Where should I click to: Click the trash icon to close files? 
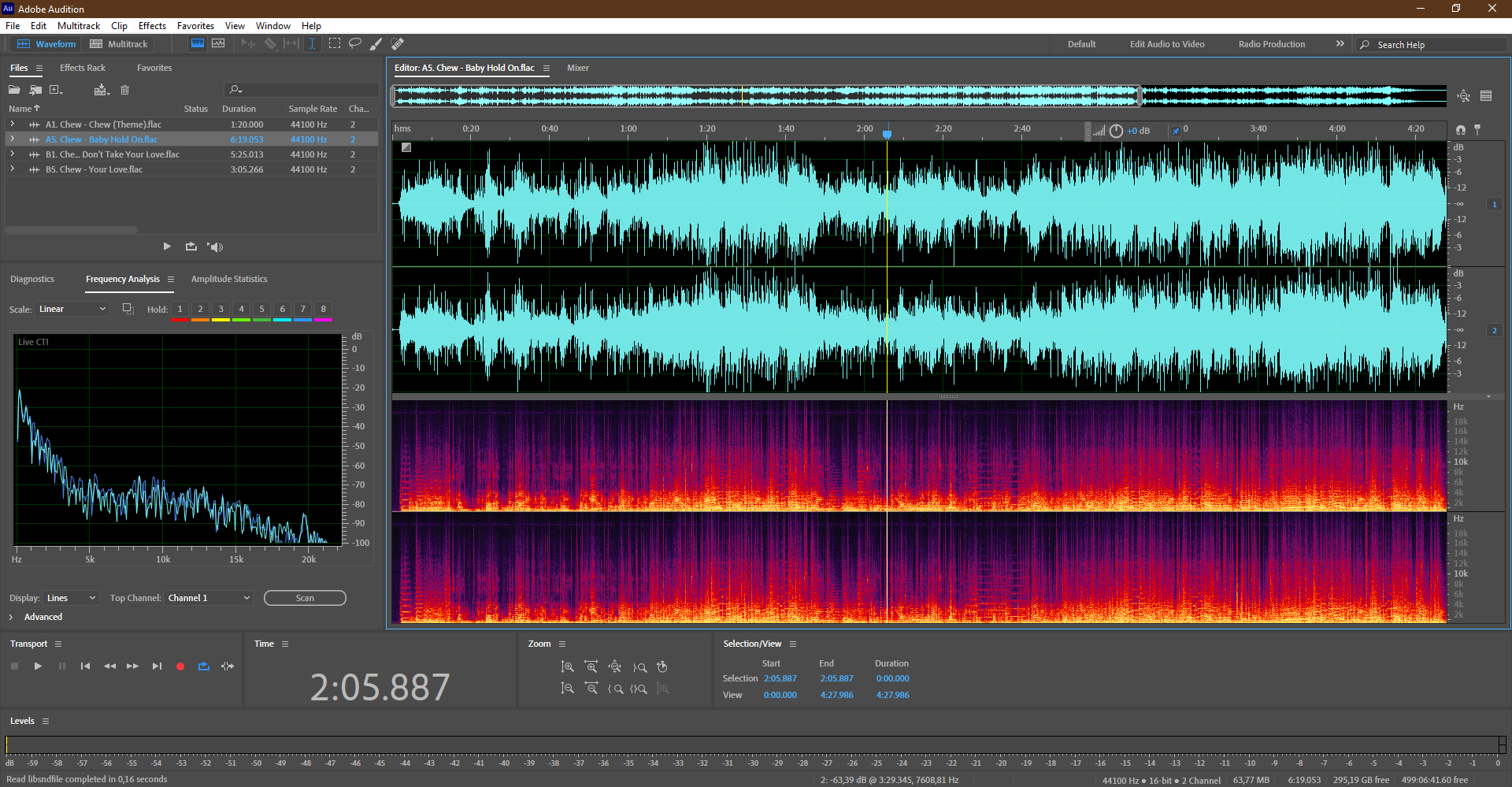point(124,90)
